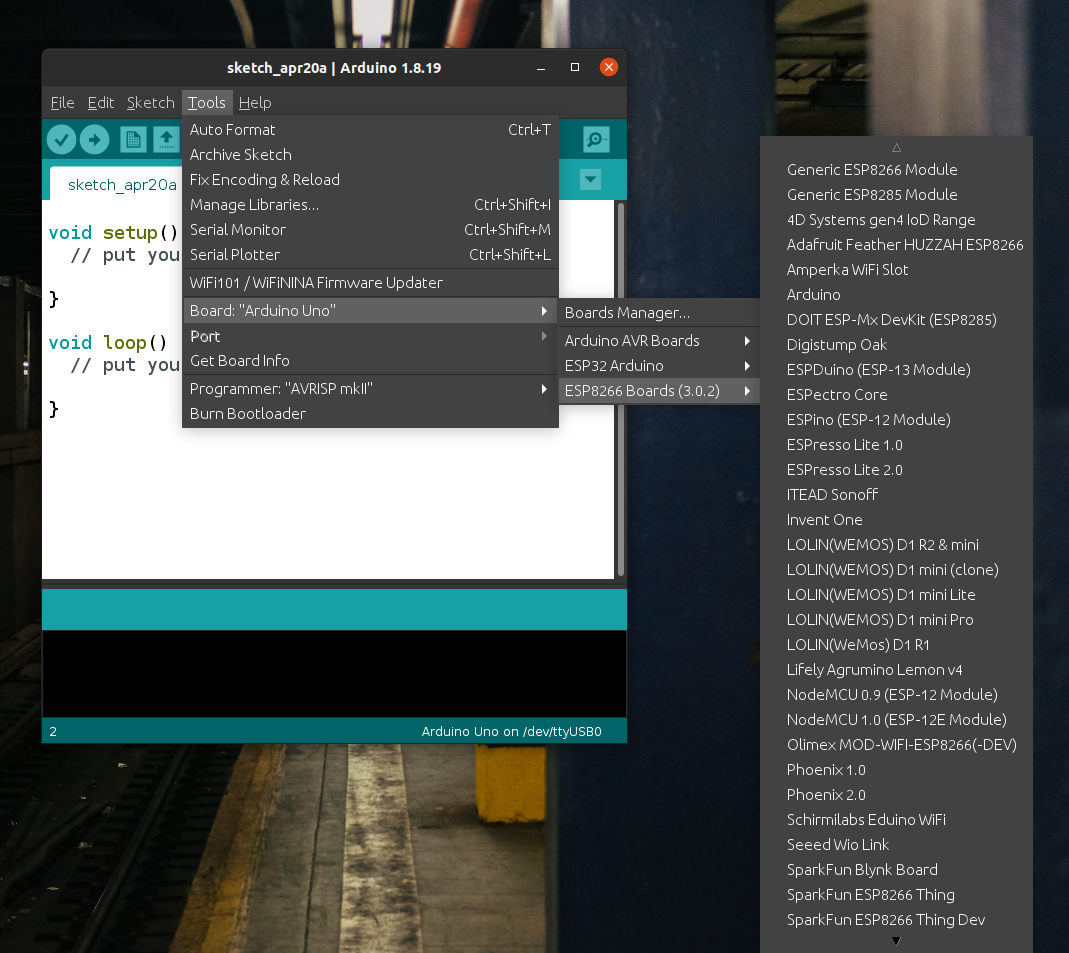The width and height of the screenshot is (1069, 953).
Task: Open Boards Manager...
Action: pyautogui.click(x=659, y=313)
